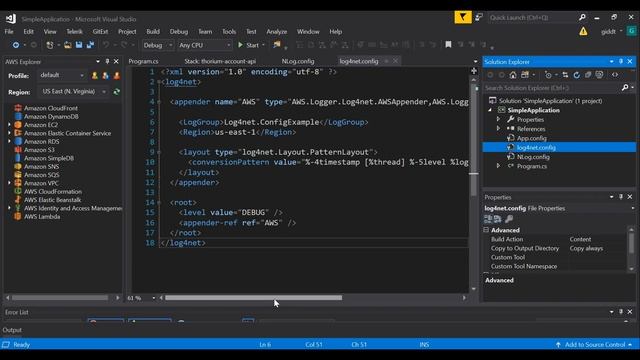Click the Solution Explorer Refresh icon
The height and width of the screenshot is (360, 640).
click(576, 75)
